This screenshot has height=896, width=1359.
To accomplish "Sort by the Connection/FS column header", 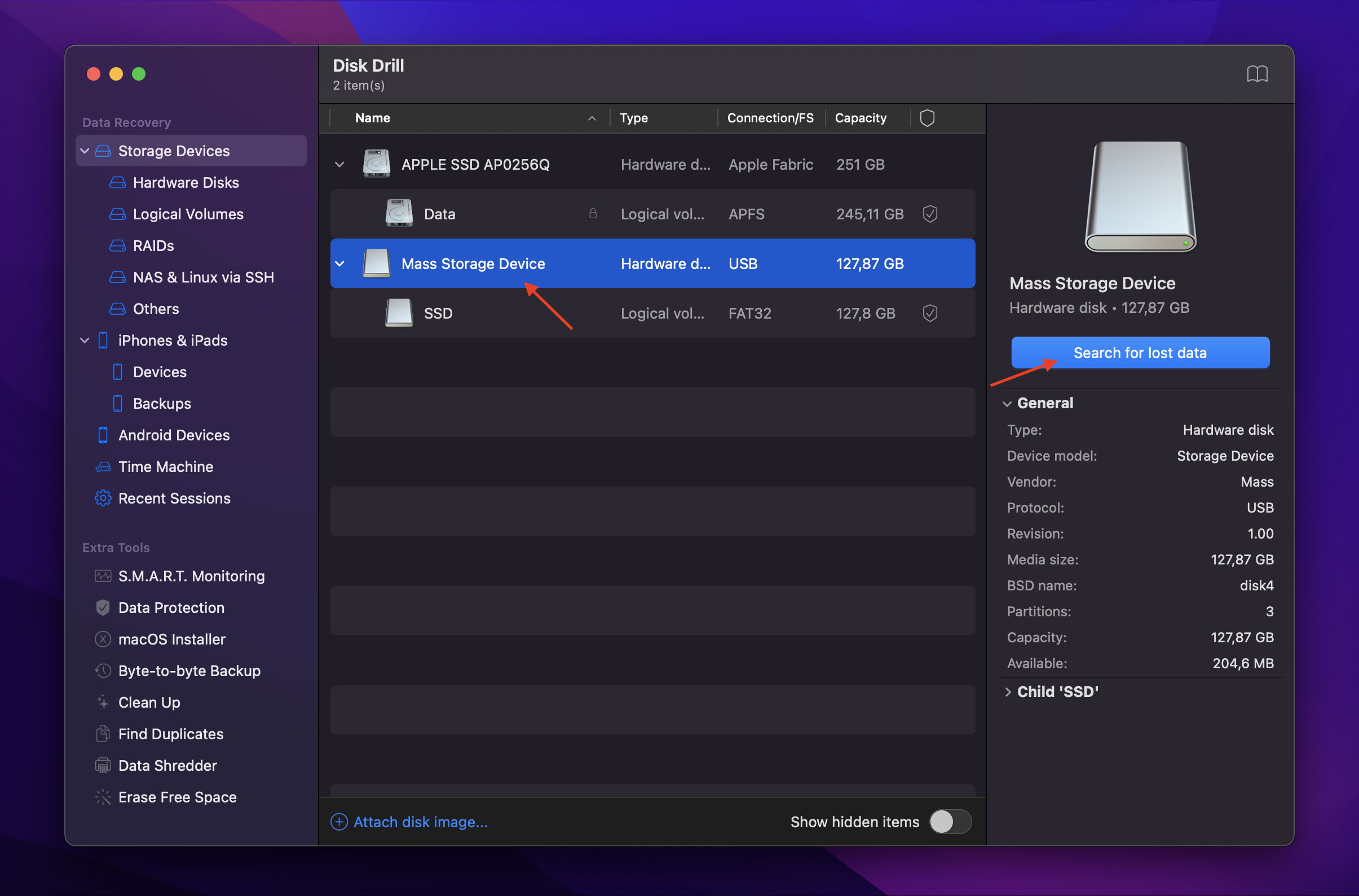I will [x=770, y=118].
